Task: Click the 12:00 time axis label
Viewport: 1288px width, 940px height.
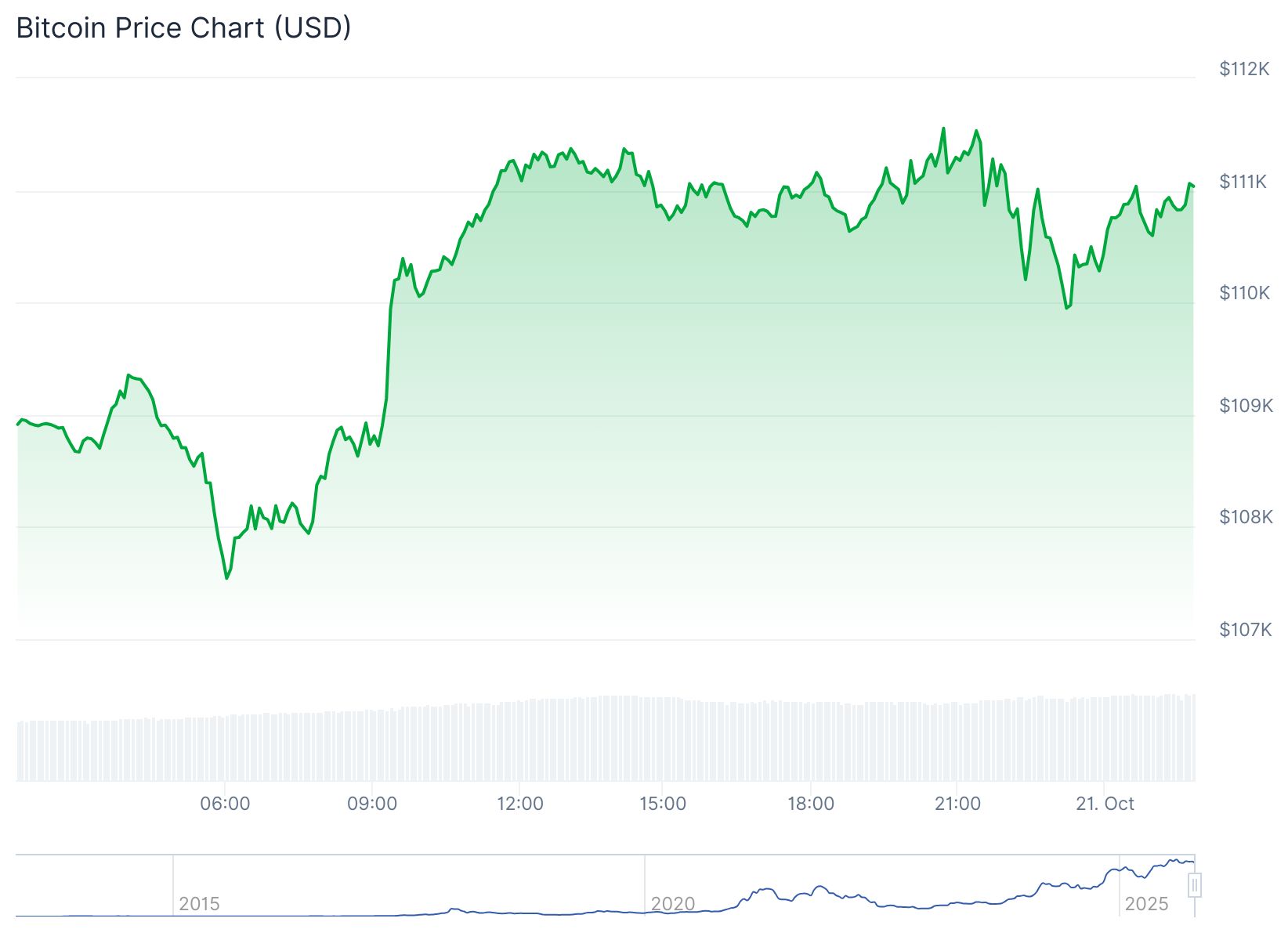Action: (520, 804)
